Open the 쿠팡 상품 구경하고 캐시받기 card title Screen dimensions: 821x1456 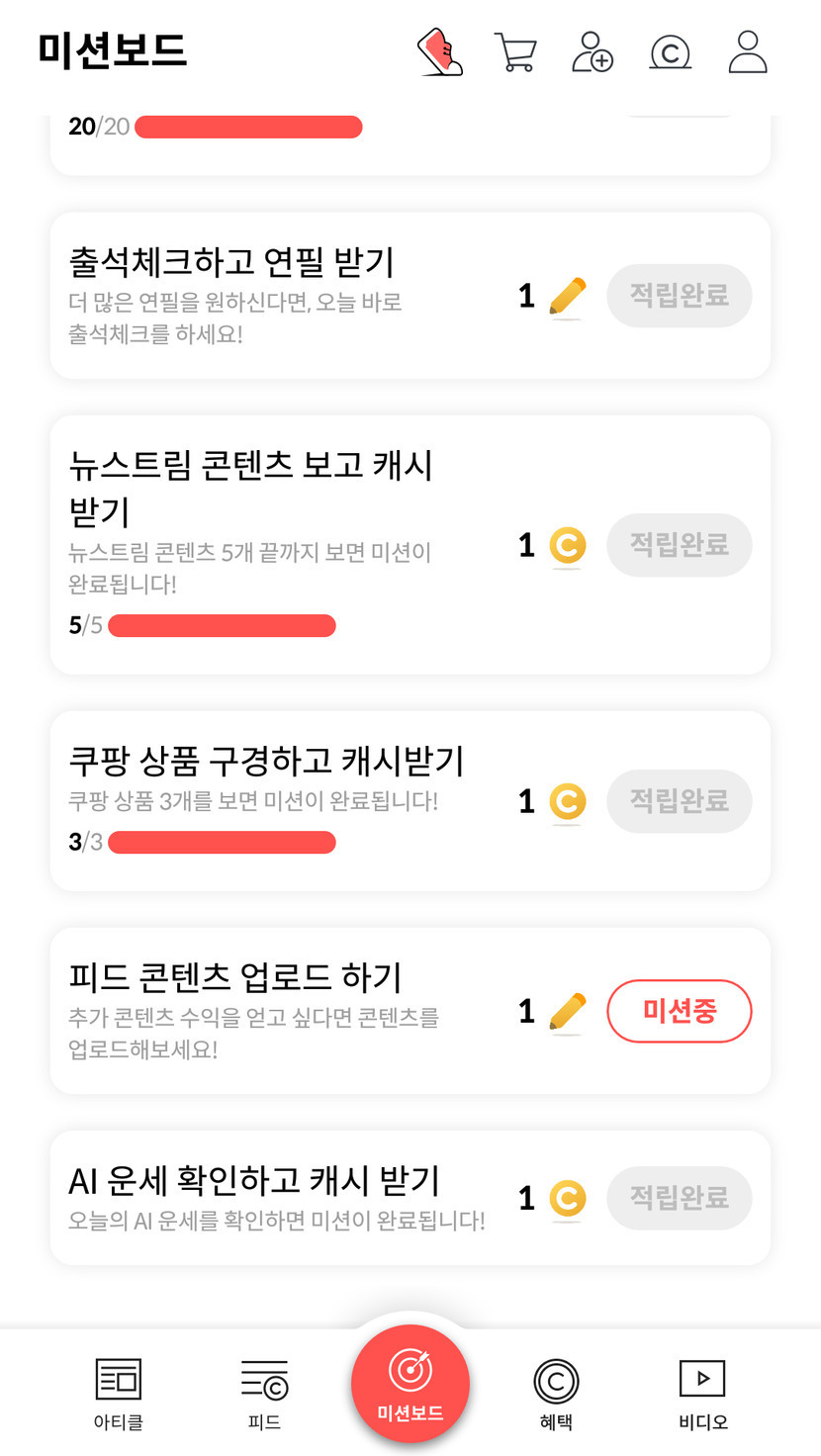point(266,761)
